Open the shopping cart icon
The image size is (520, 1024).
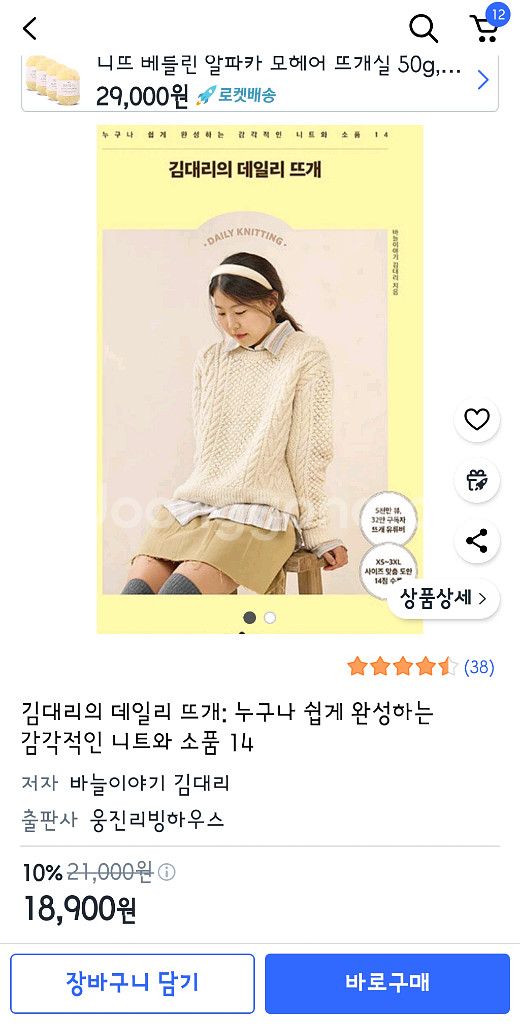484,30
